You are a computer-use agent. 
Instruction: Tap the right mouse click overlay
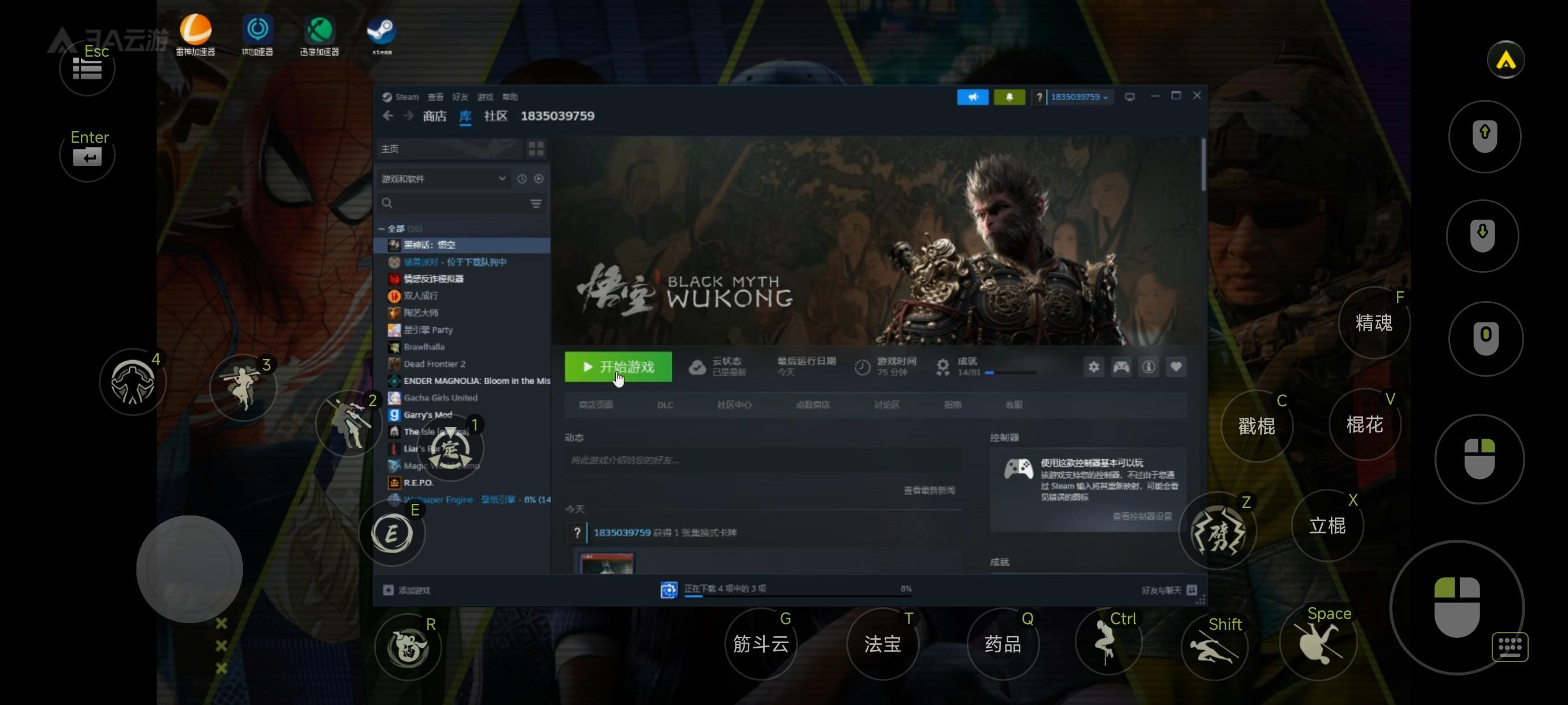1480,459
